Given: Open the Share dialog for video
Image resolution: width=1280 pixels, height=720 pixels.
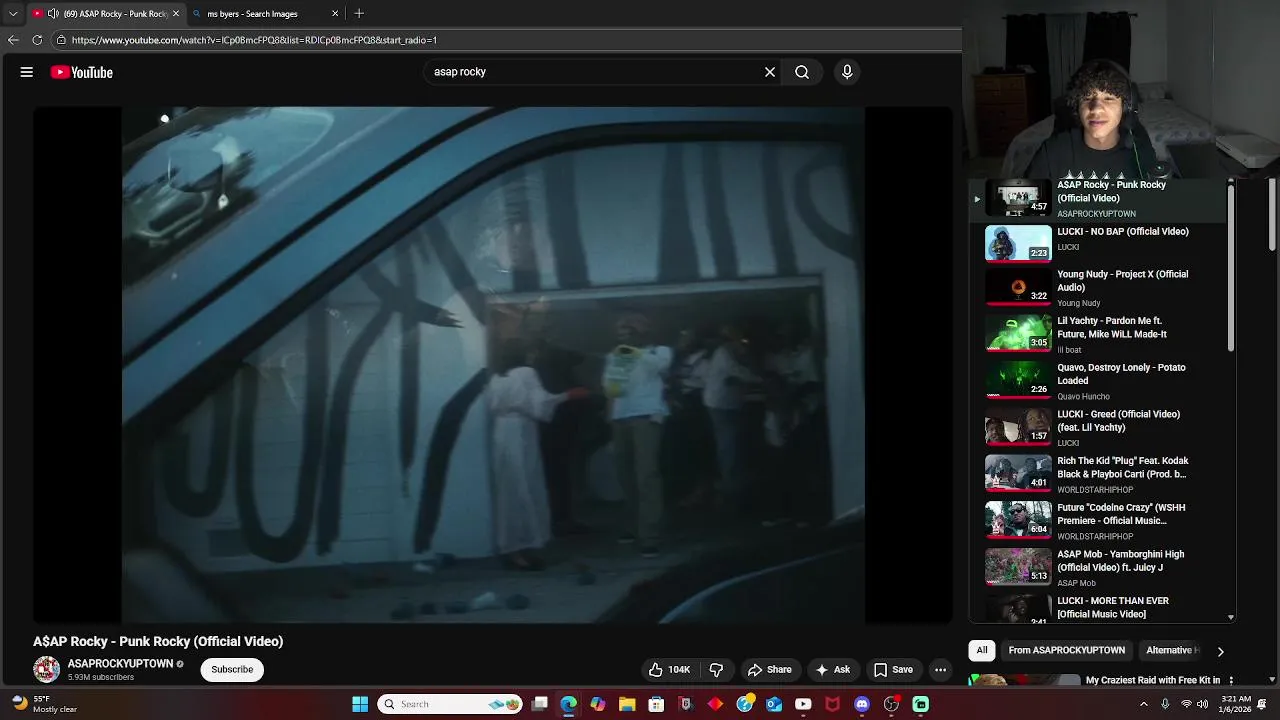Looking at the screenshot, I should 769,670.
